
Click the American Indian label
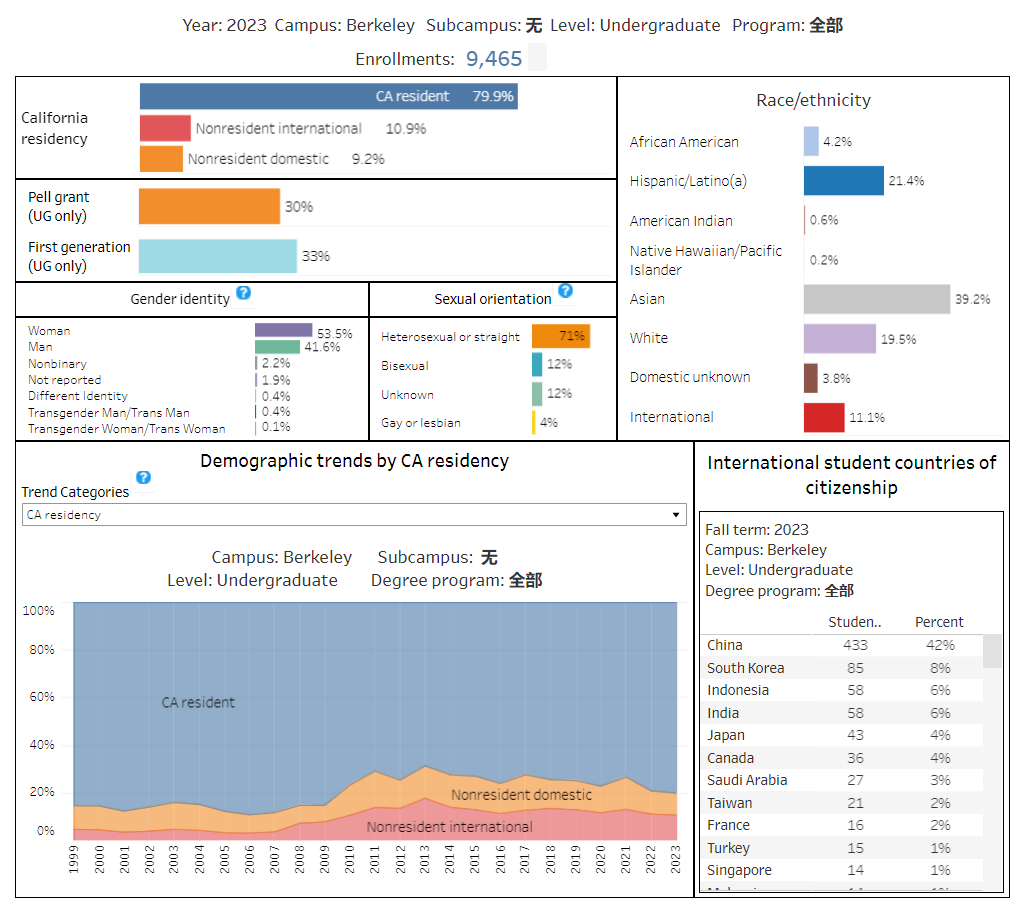pos(681,221)
